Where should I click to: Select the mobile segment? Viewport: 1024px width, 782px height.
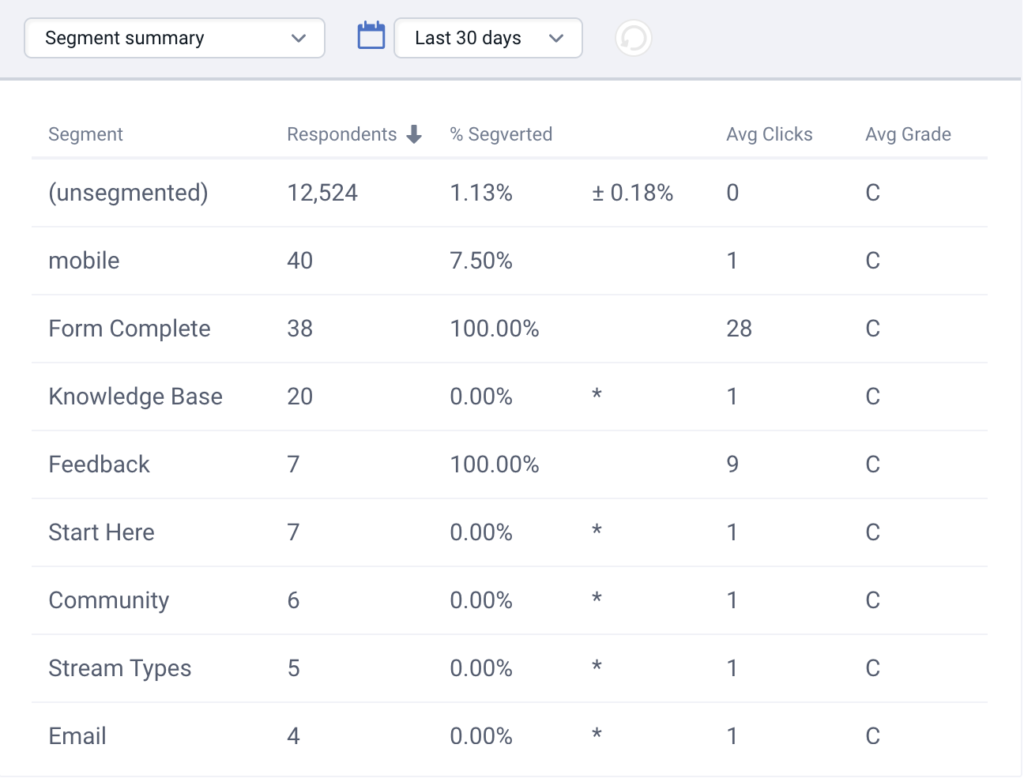(x=84, y=261)
